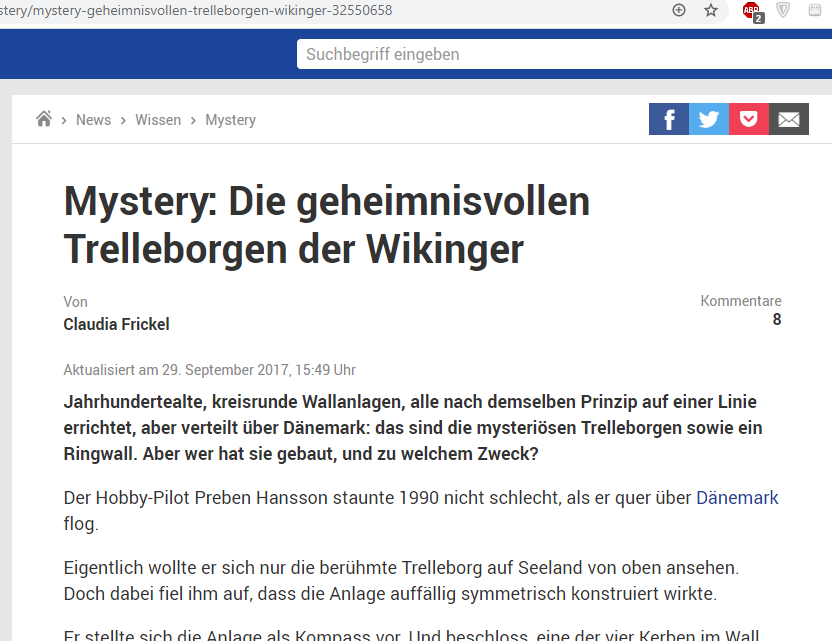
Task: Click the home icon in breadcrumb
Action: [44, 119]
